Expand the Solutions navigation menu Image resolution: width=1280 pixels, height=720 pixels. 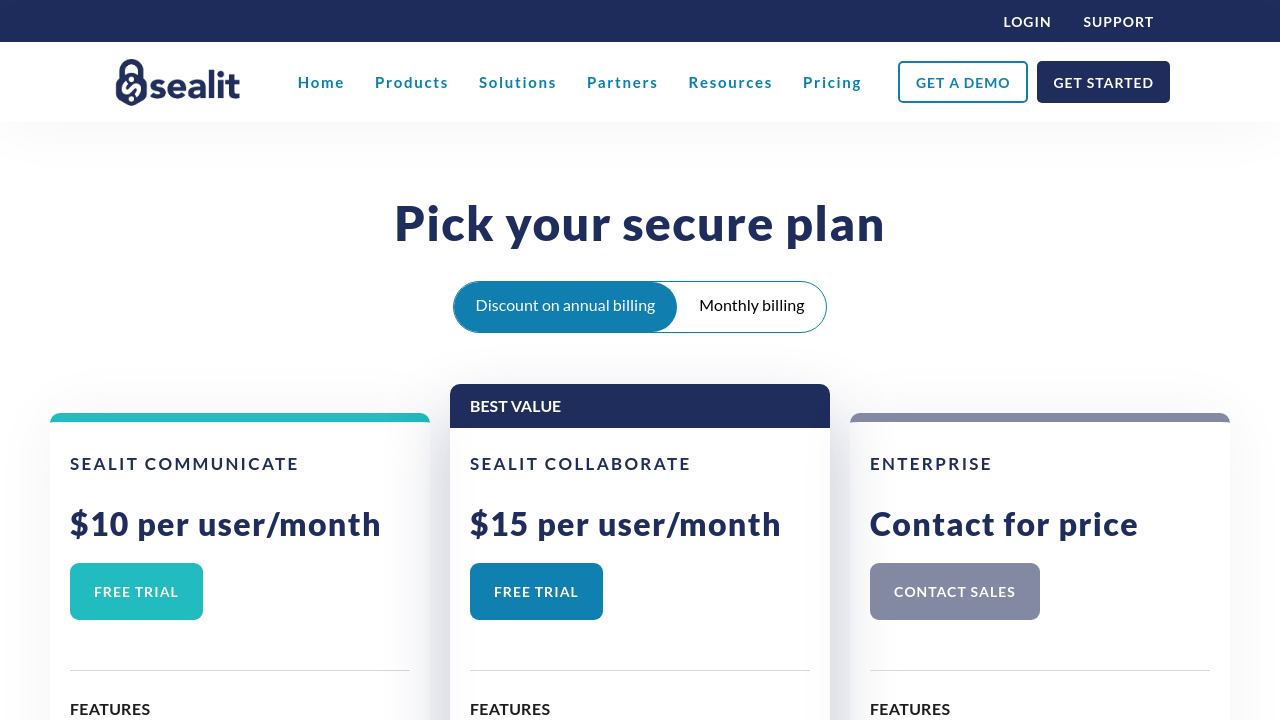pyautogui.click(x=517, y=82)
